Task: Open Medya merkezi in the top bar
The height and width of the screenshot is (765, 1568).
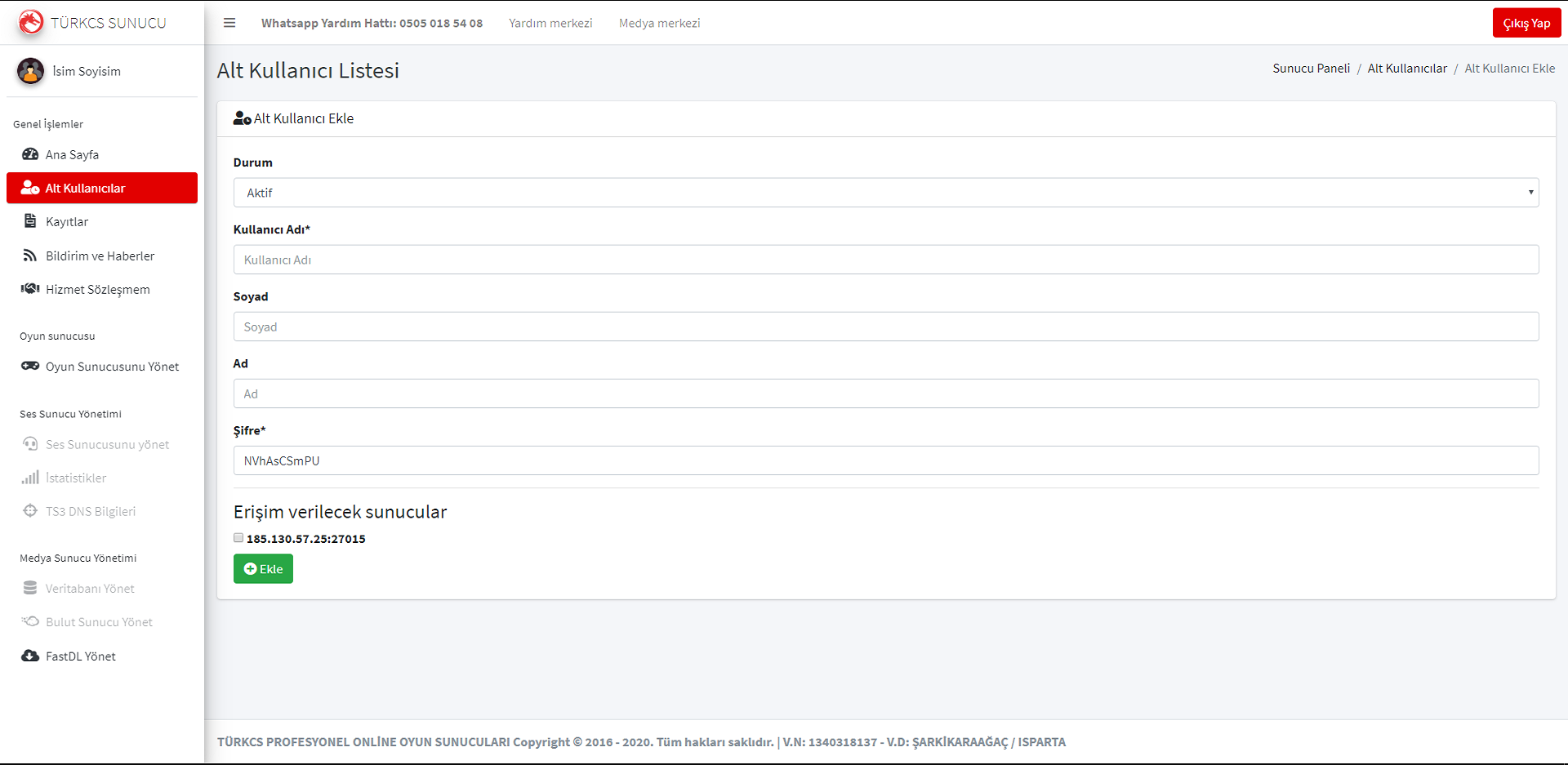Action: coord(659,23)
